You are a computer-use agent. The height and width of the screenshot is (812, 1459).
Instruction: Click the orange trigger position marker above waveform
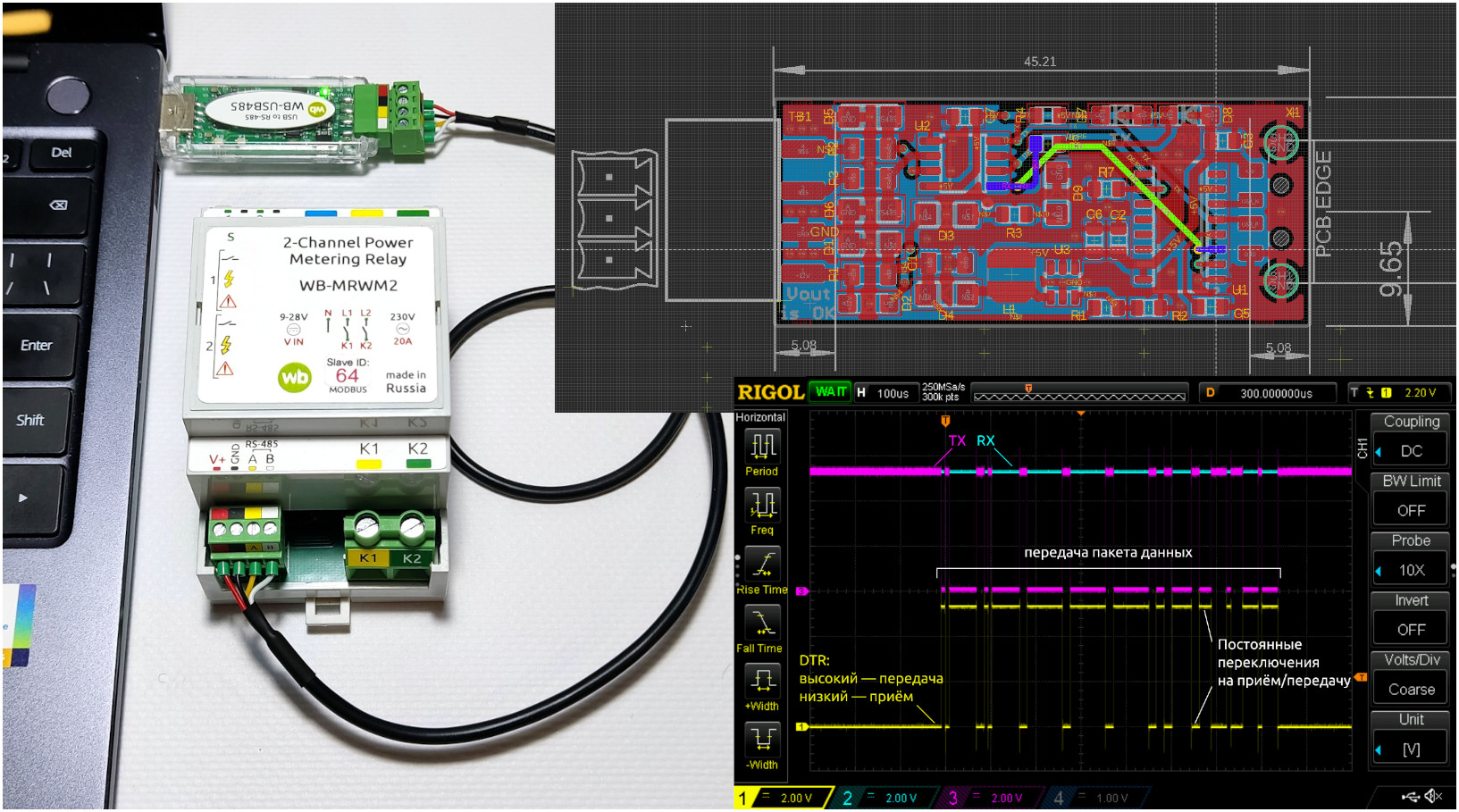tap(945, 420)
